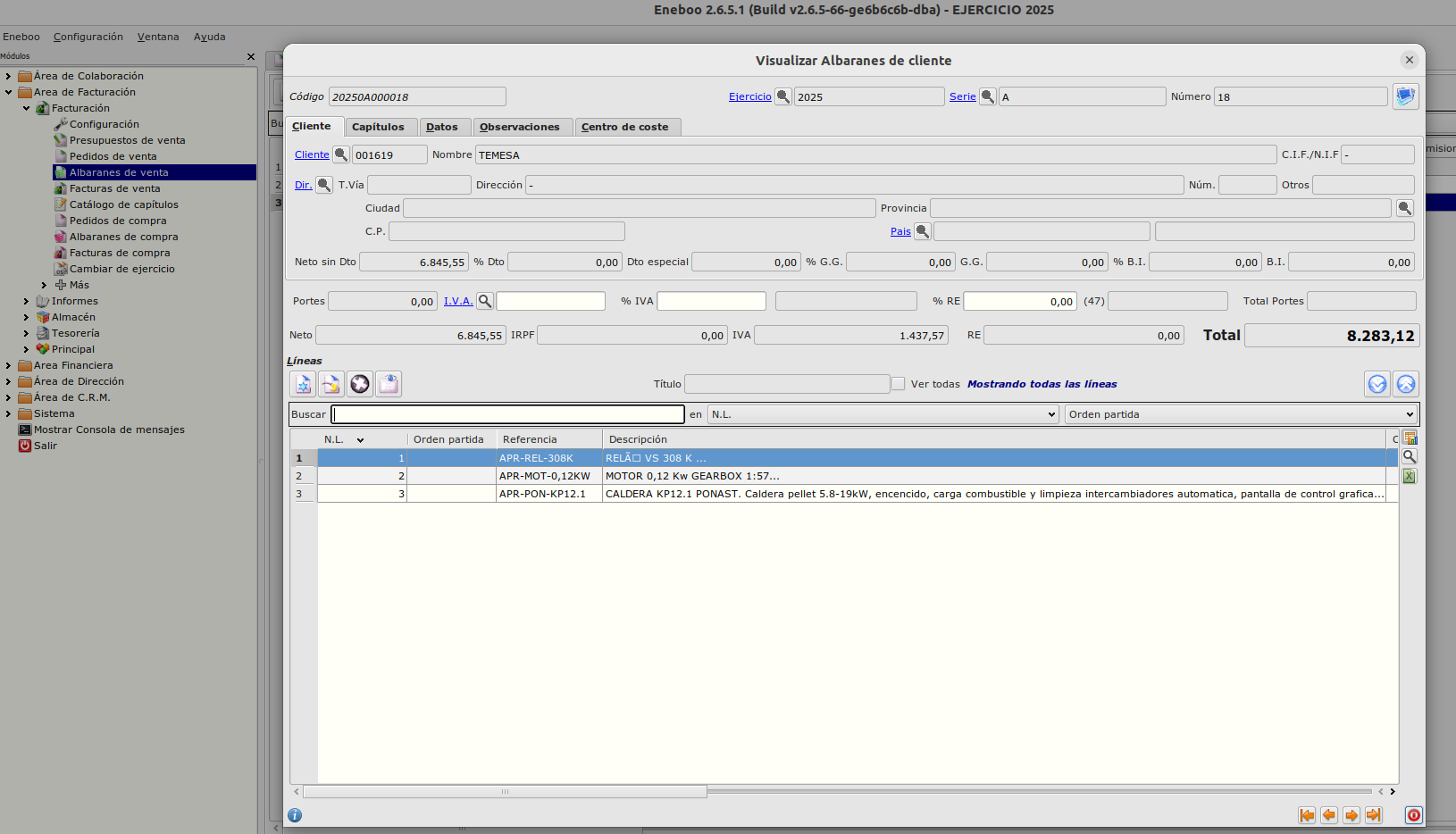Export lines with the green Excel icon
This screenshot has width=1456, height=834.
coord(1410,476)
